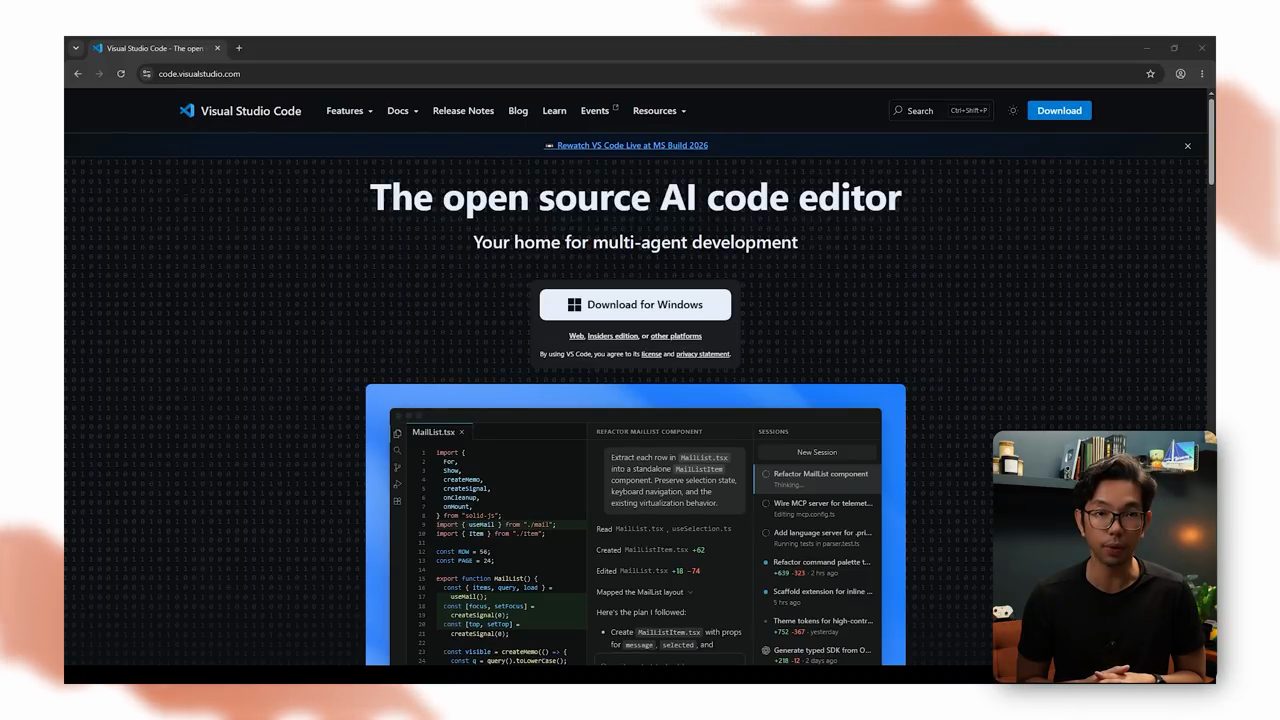This screenshot has height=720, width=1280.
Task: Open the Insiders edition link
Action: 613,336
